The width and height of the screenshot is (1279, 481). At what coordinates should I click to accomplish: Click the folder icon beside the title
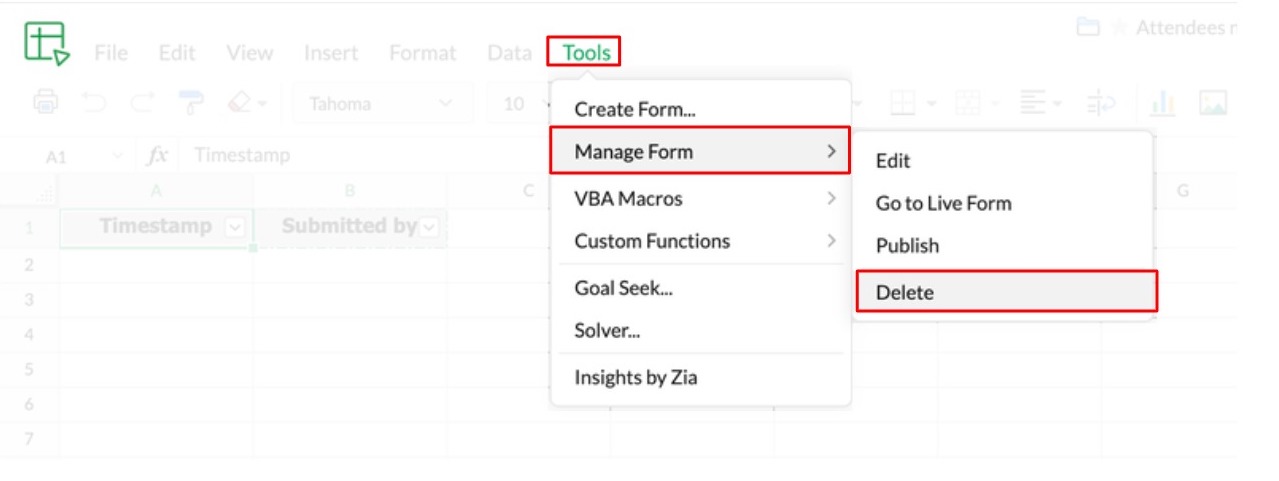click(x=1088, y=27)
